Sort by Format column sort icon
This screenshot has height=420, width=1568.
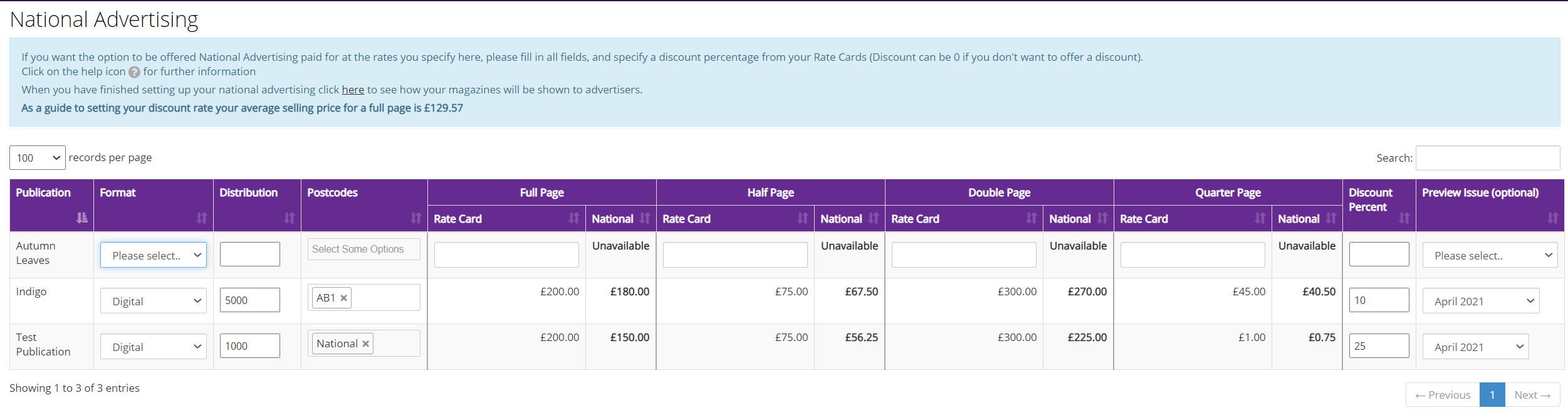pos(201,218)
